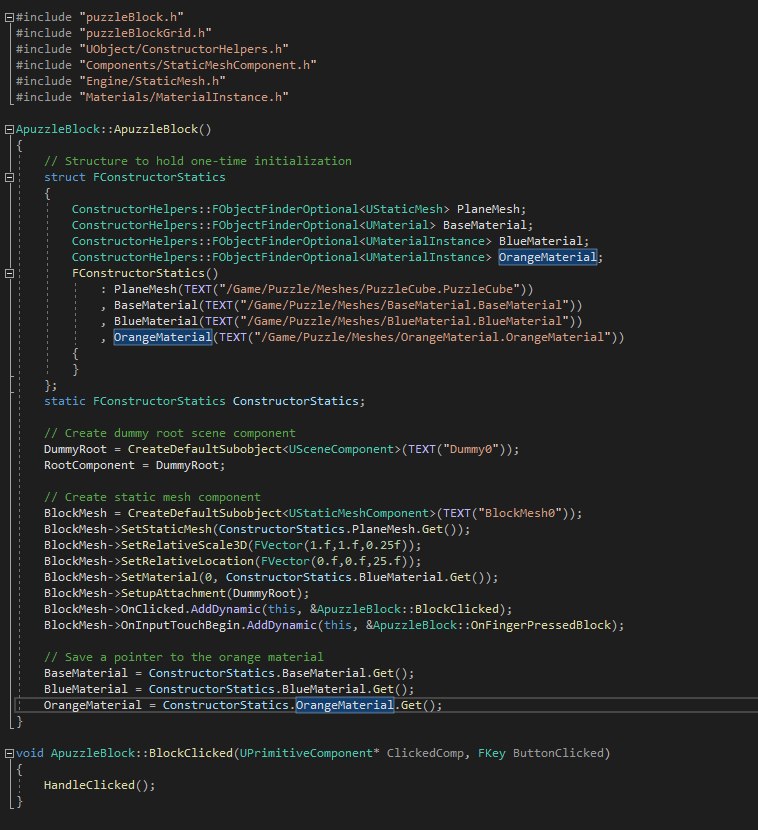Click highlighted OrangeMaterial in the struct declaration

pos(547,257)
